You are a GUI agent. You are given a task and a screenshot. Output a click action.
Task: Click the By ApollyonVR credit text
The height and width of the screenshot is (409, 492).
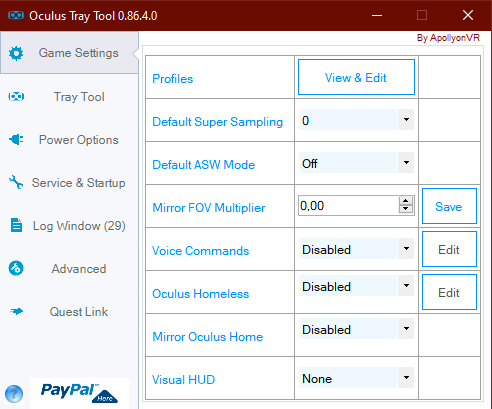click(448, 38)
